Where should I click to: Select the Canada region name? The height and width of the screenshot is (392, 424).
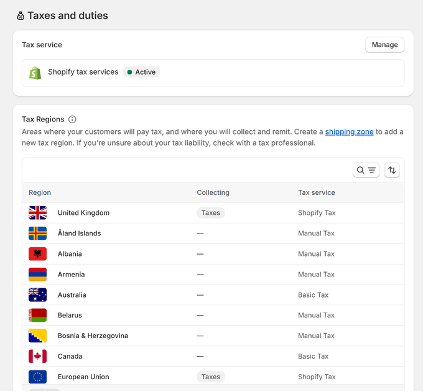click(70, 356)
